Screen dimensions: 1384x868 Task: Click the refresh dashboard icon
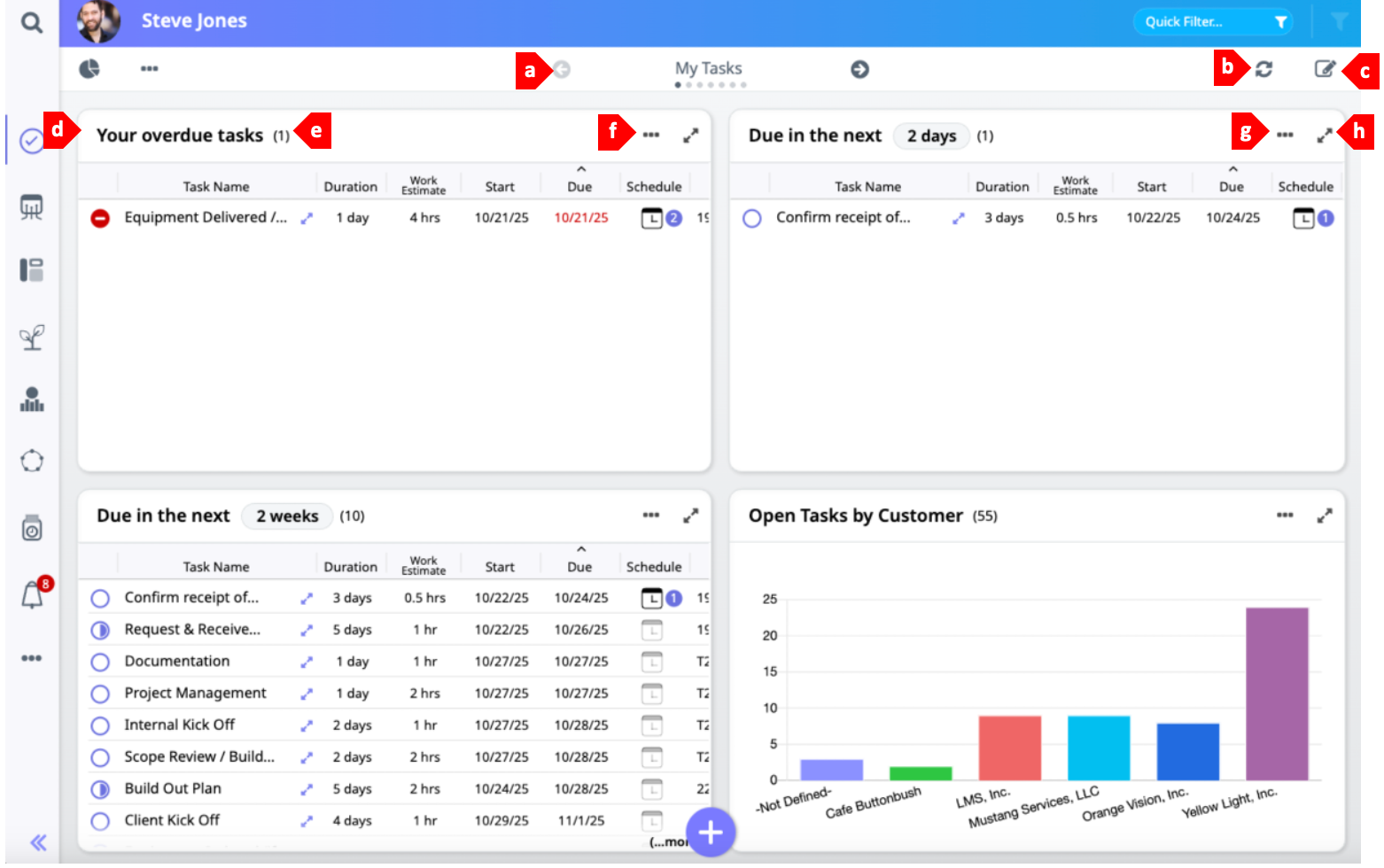pos(1263,69)
